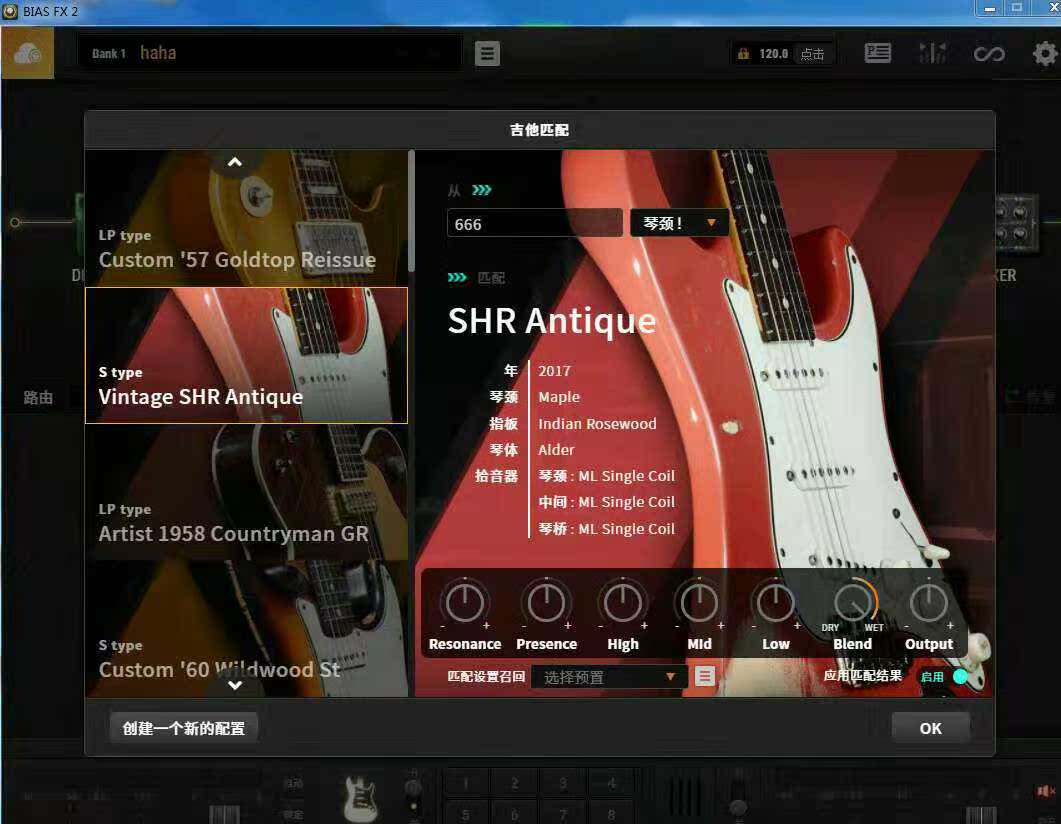
Task: Click the 120.0 tempo value
Action: 773,54
